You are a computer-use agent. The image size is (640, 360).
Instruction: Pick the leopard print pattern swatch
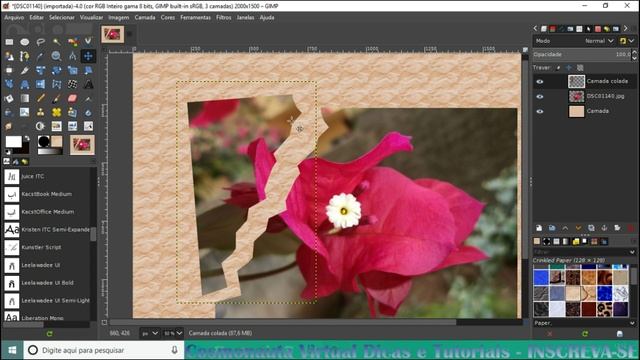(x=604, y=309)
